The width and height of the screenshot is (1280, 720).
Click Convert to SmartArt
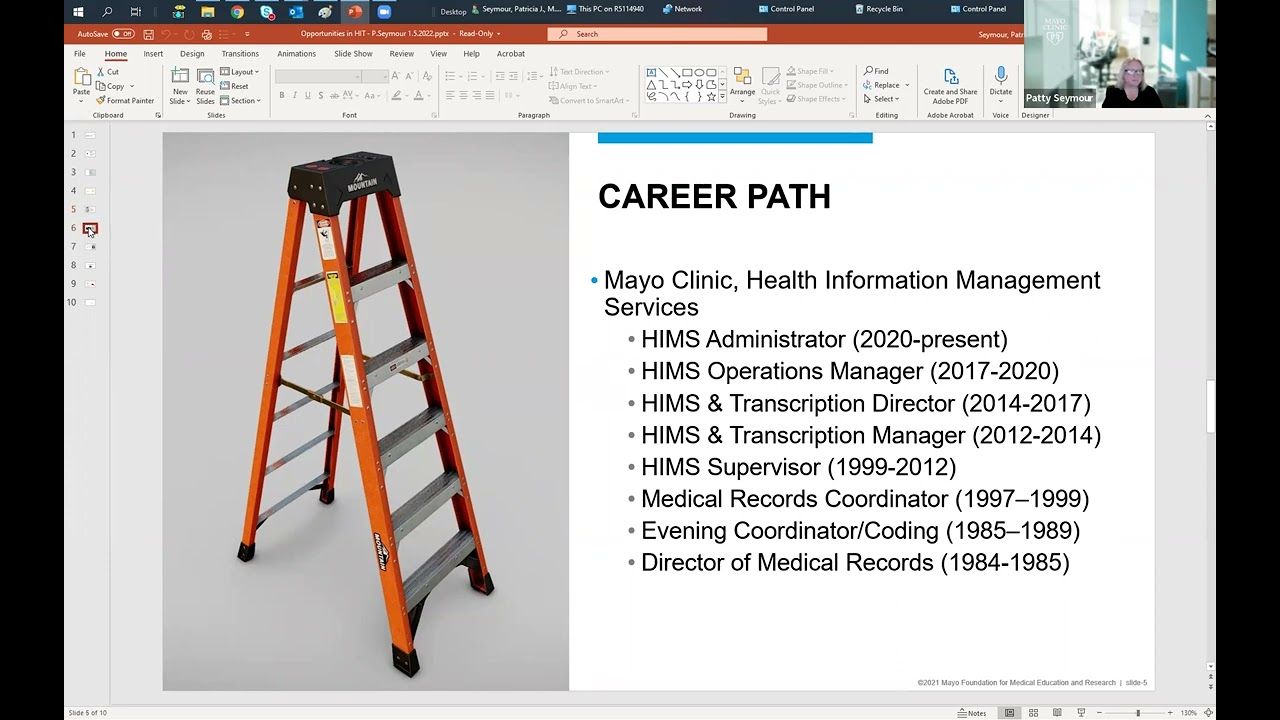pos(588,100)
